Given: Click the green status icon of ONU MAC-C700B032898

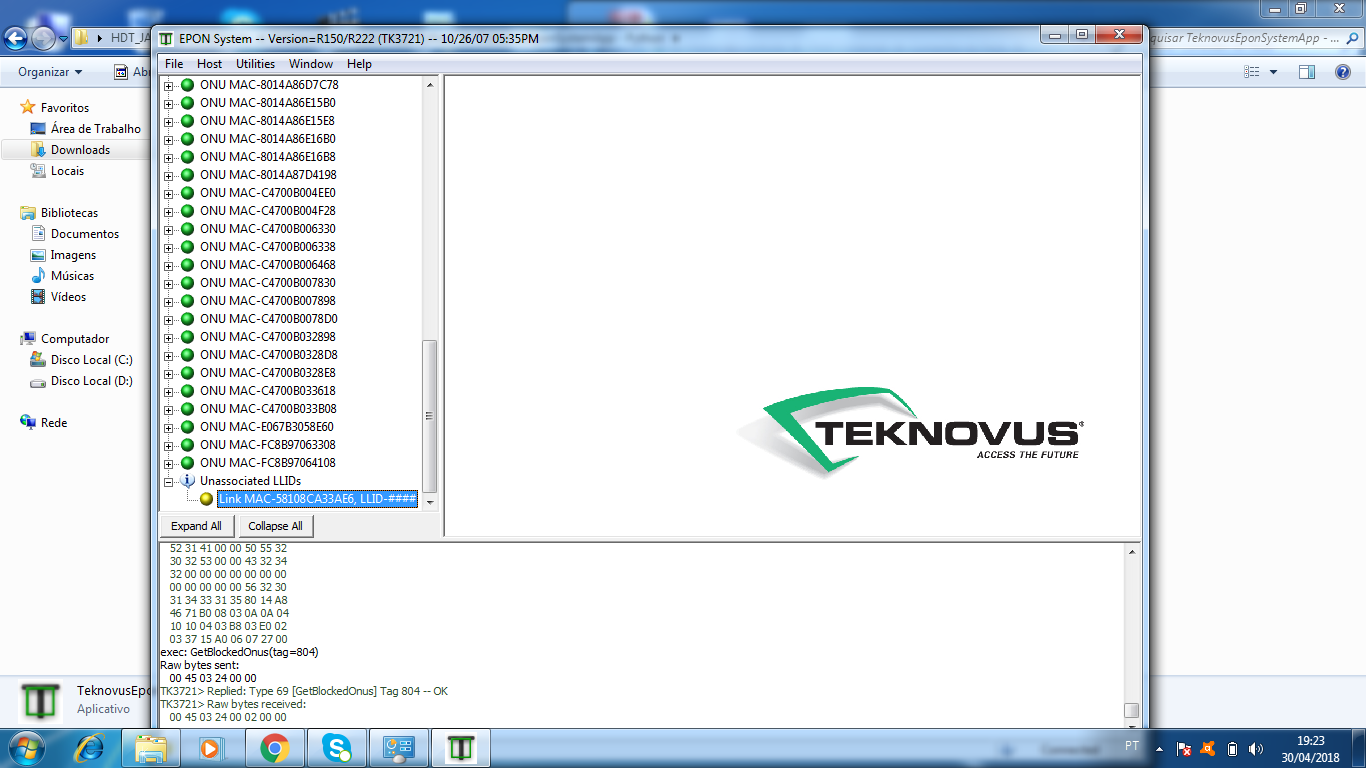Looking at the screenshot, I should pyautogui.click(x=187, y=337).
